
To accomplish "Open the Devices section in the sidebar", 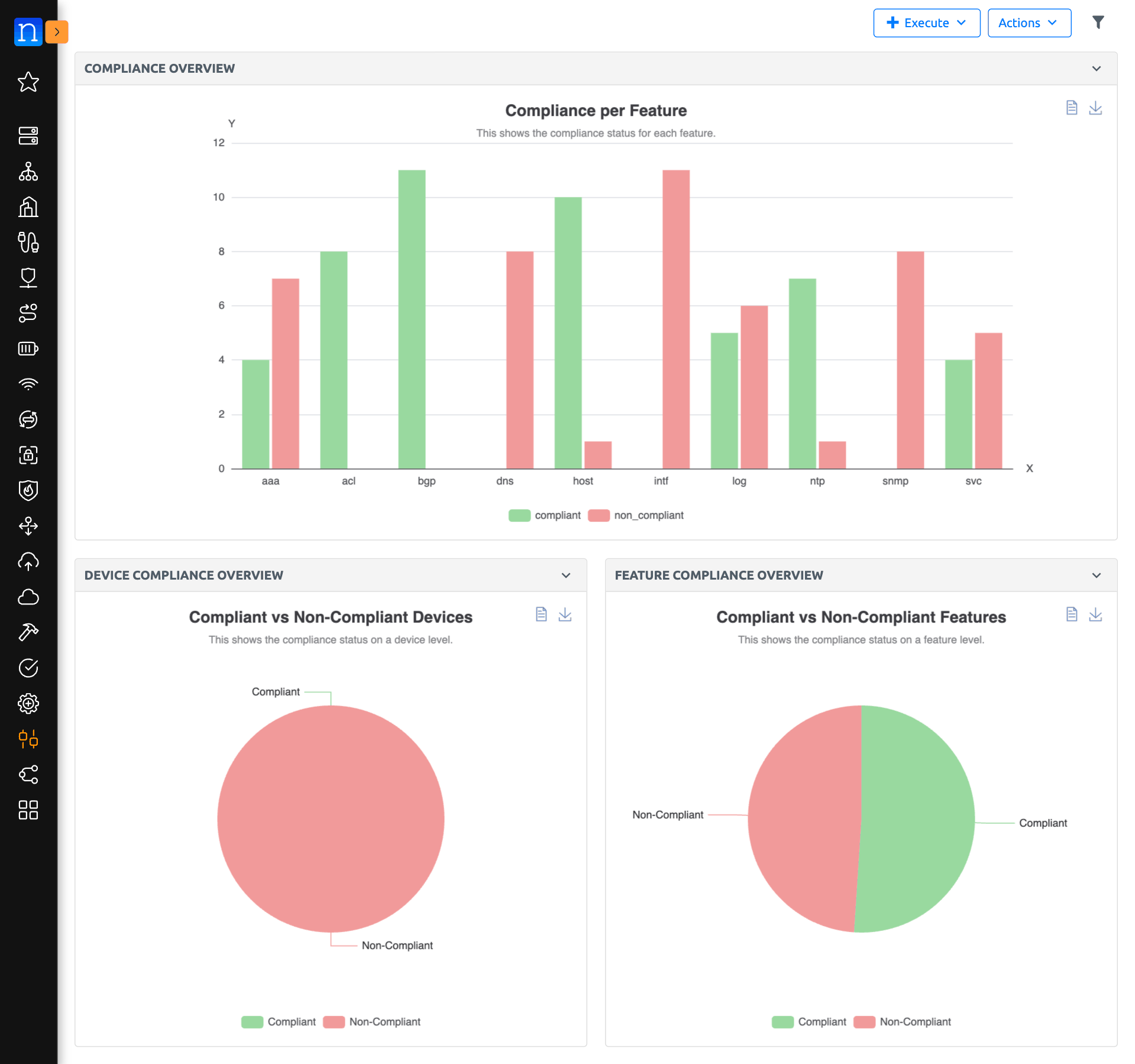I will [x=28, y=137].
